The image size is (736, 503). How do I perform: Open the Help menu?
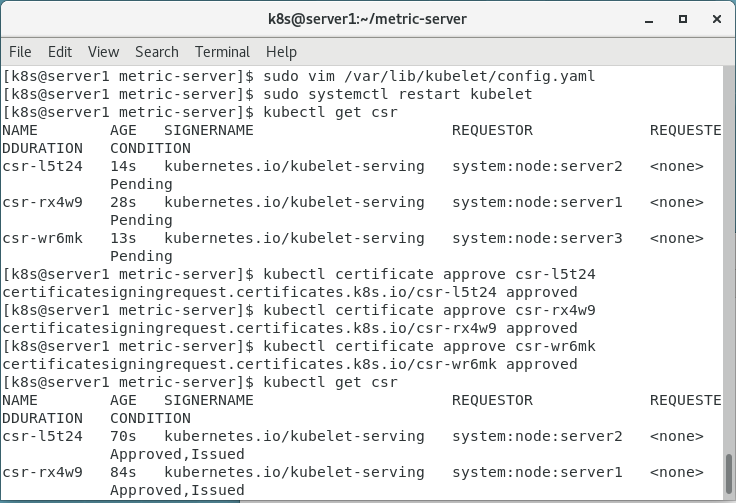pyautogui.click(x=281, y=52)
